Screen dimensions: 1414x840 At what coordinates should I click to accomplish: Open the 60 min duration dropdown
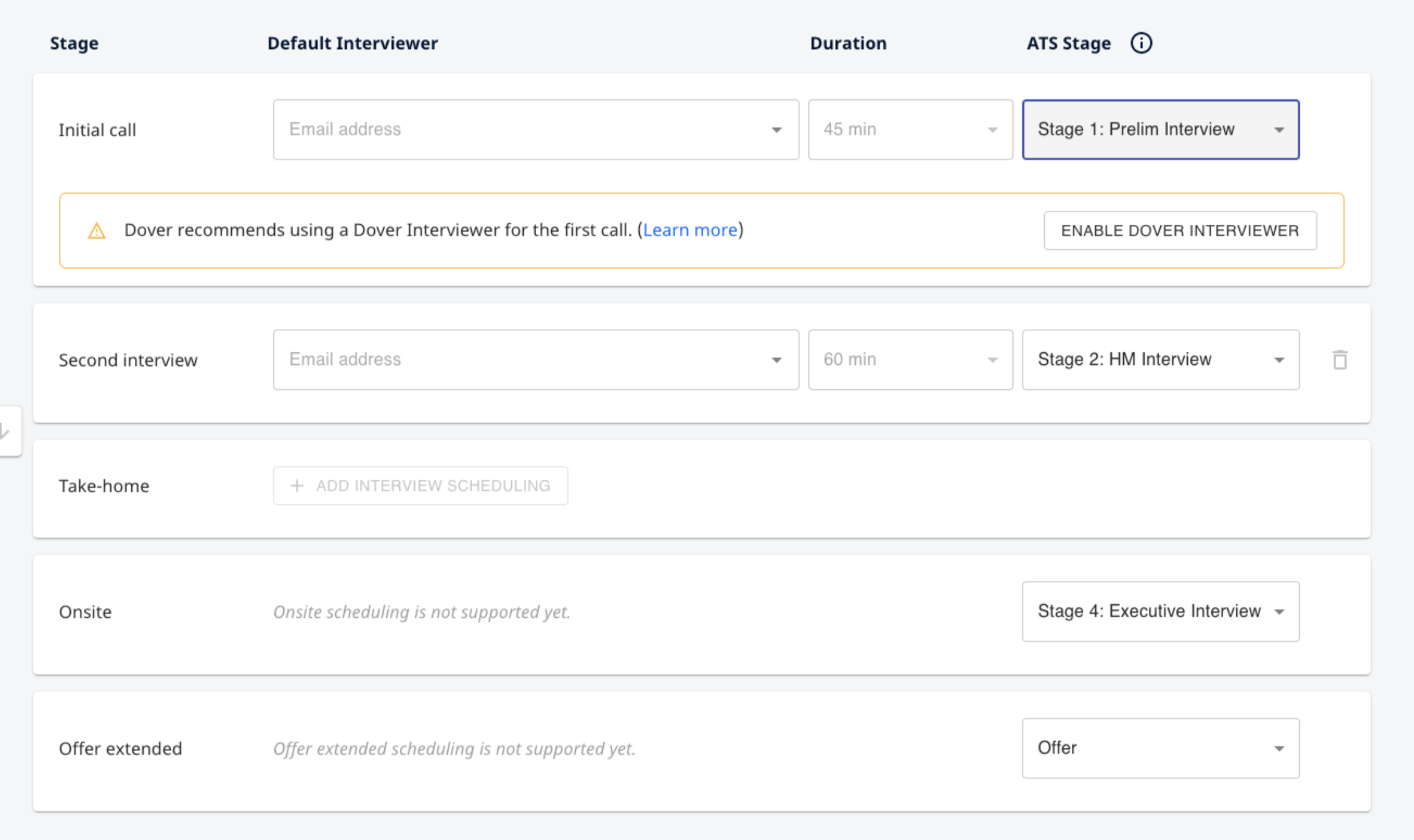(910, 360)
